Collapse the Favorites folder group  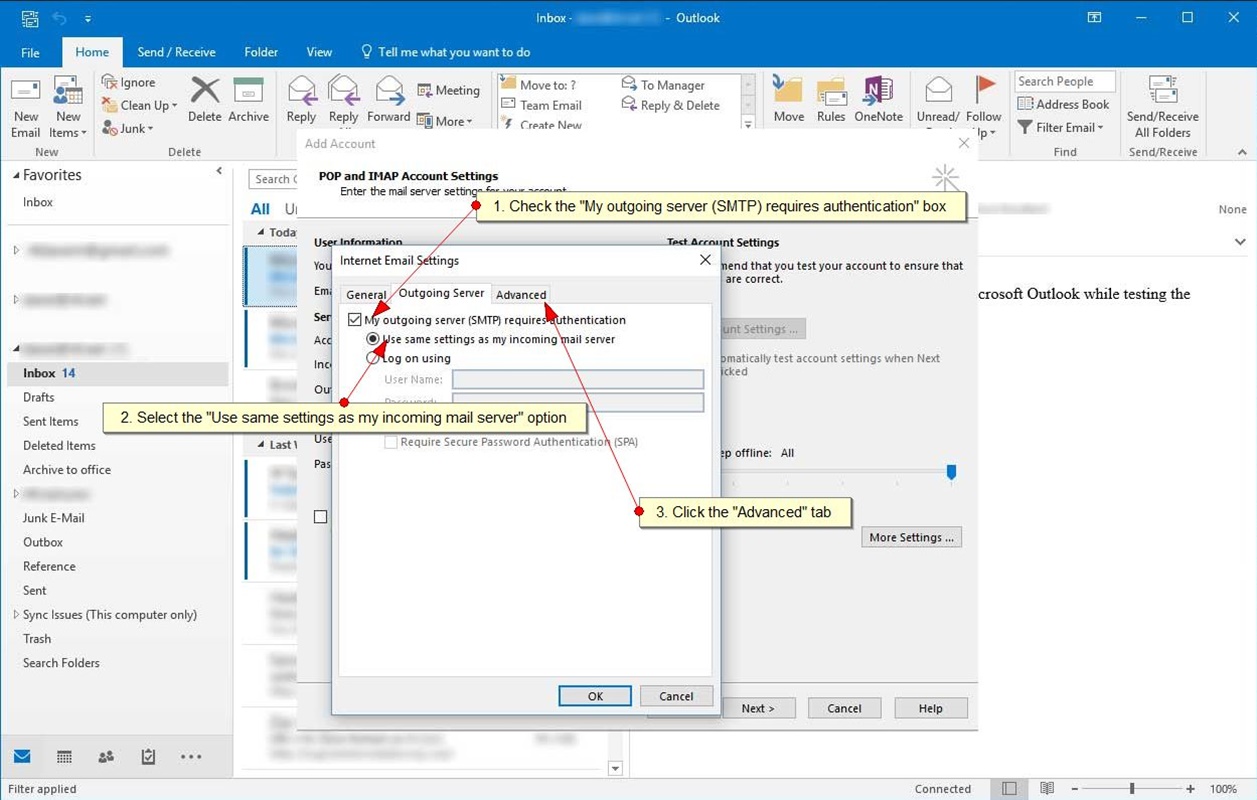[16, 175]
